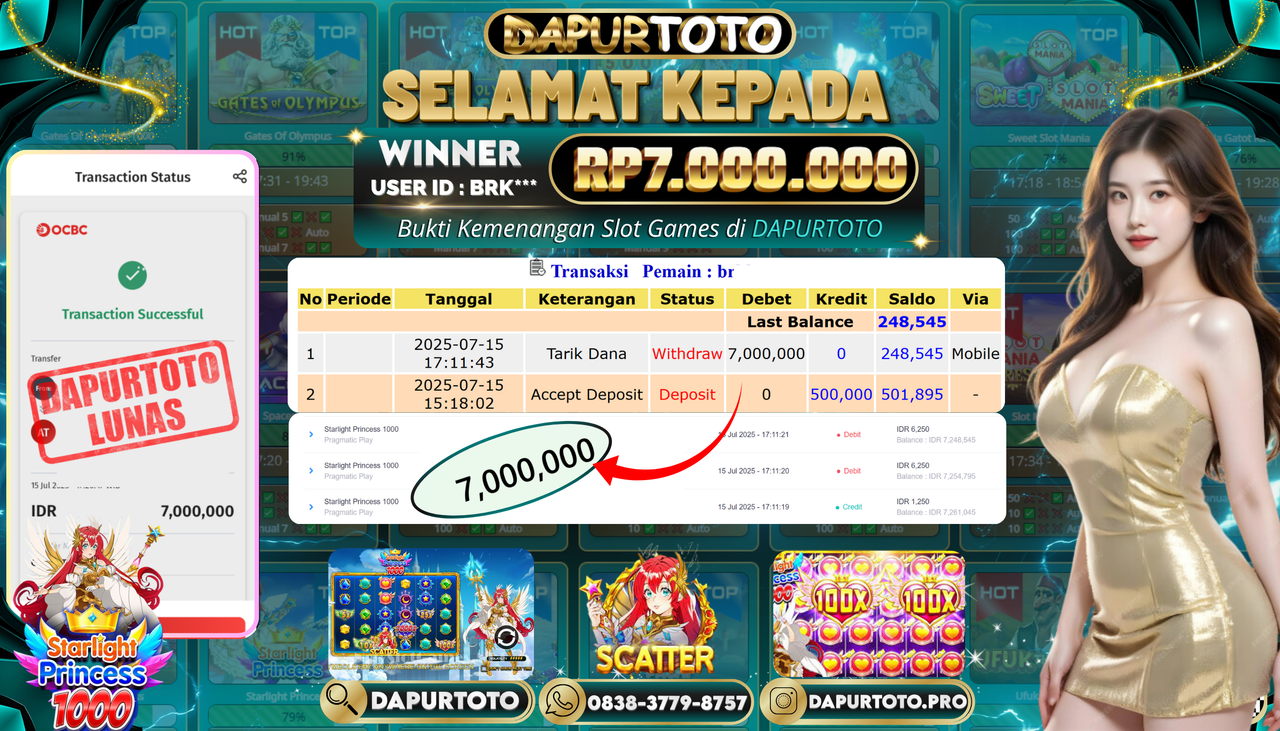Click the DAPURTOTO logo at the top

click(640, 35)
